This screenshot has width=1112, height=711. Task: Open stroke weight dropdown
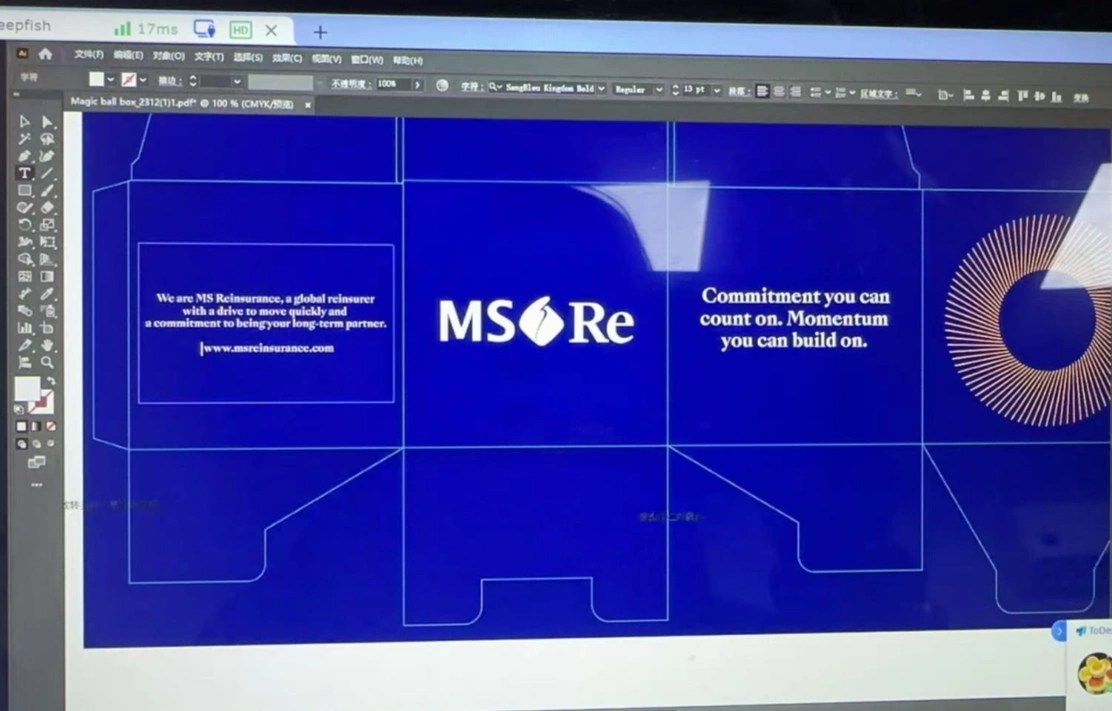(237, 82)
